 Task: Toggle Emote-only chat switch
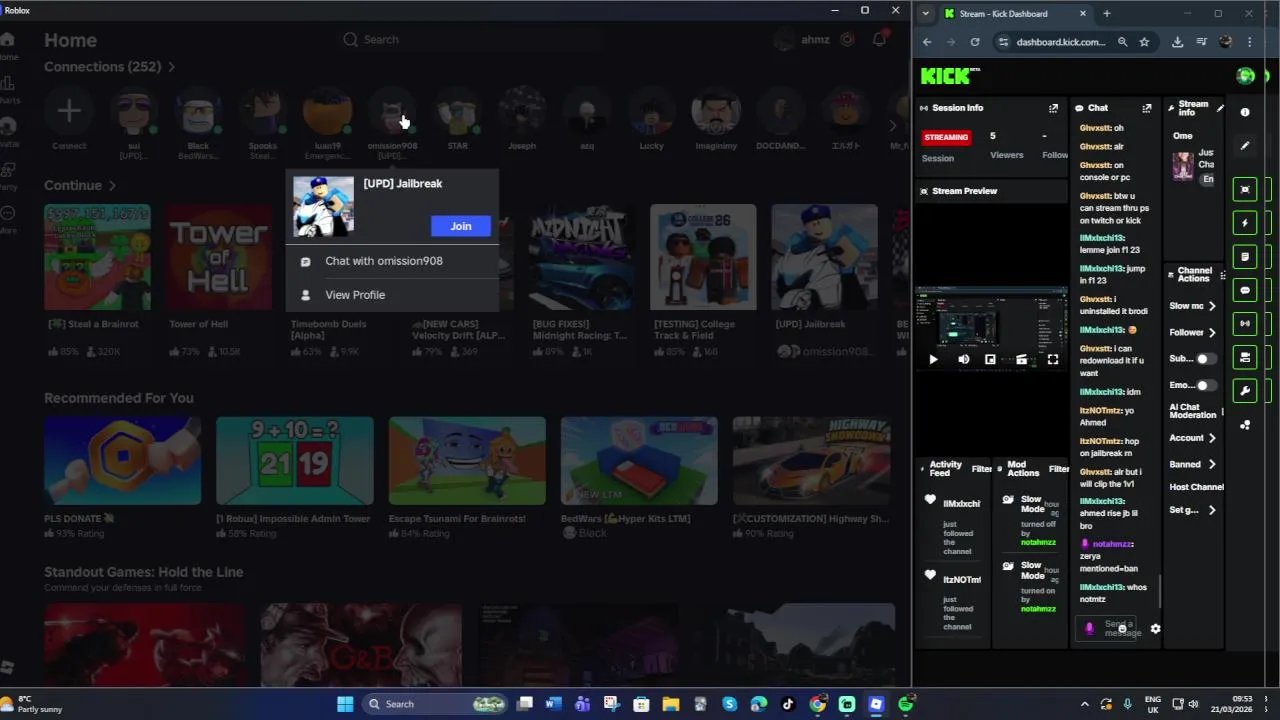[x=1207, y=385]
